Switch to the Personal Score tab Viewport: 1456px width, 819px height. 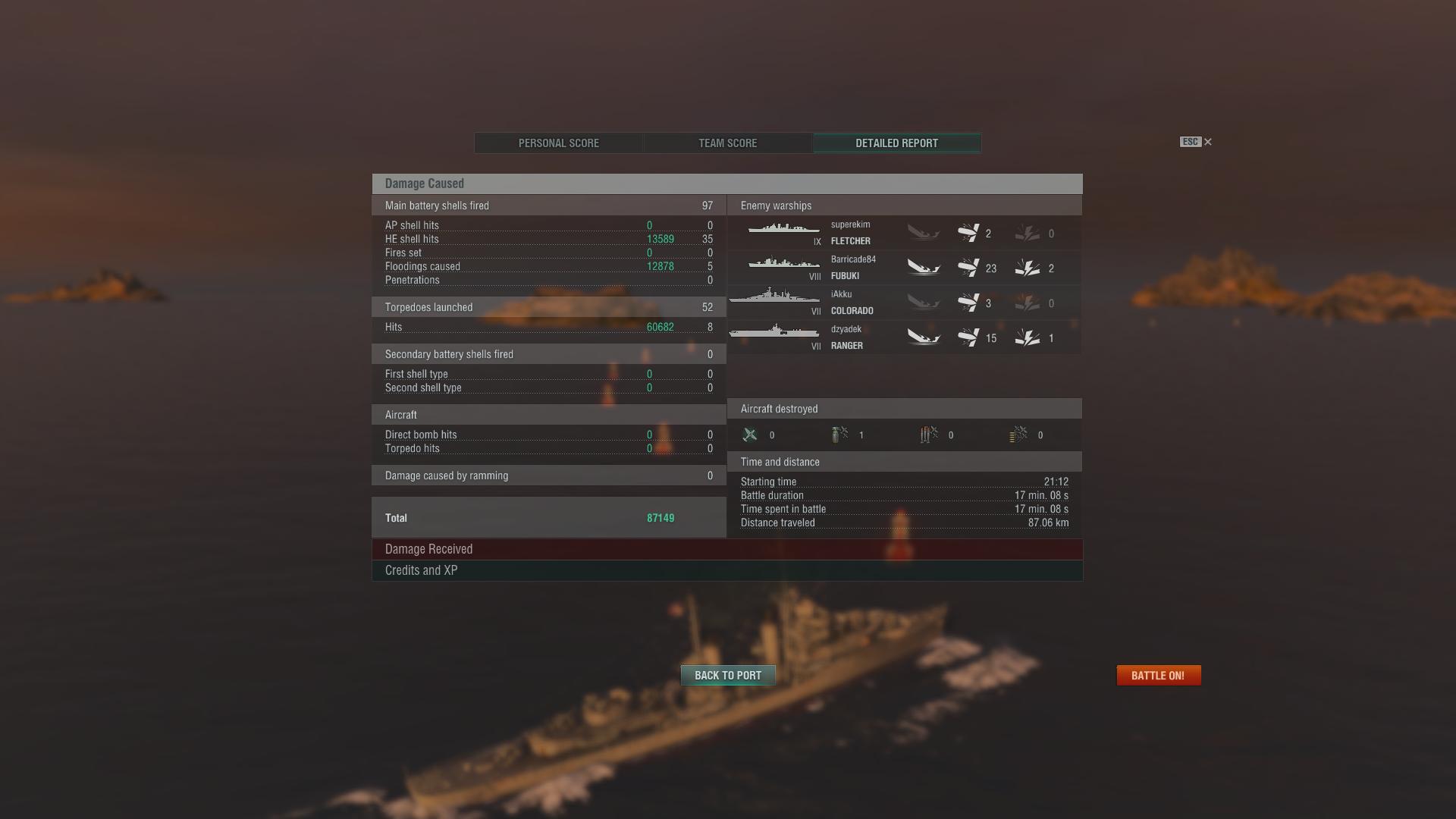click(x=559, y=143)
